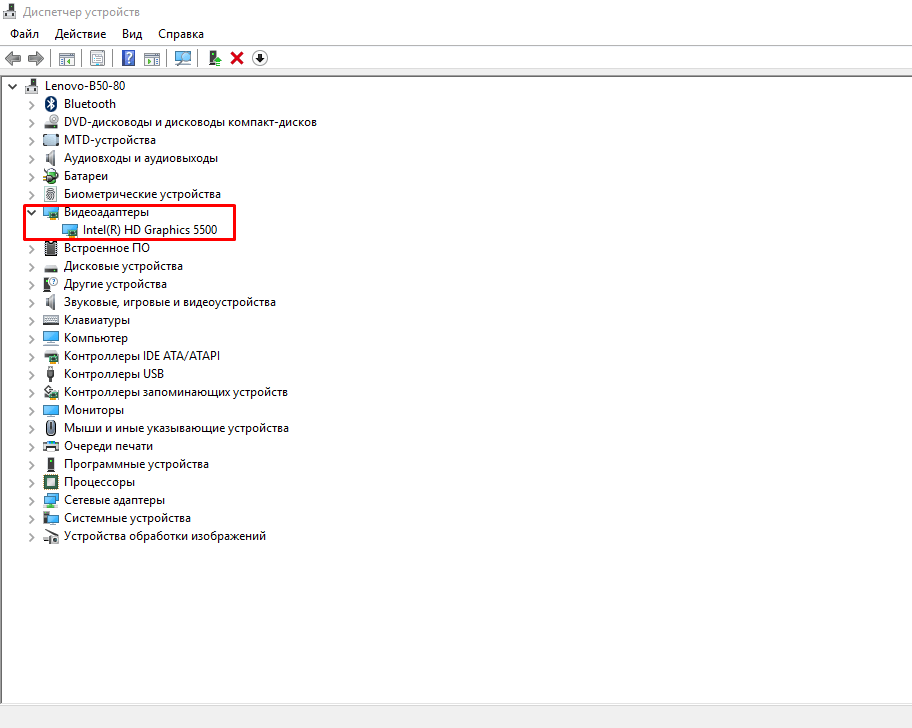912x728 pixels.
Task: Select the Очереди печати row
Action: coord(108,447)
